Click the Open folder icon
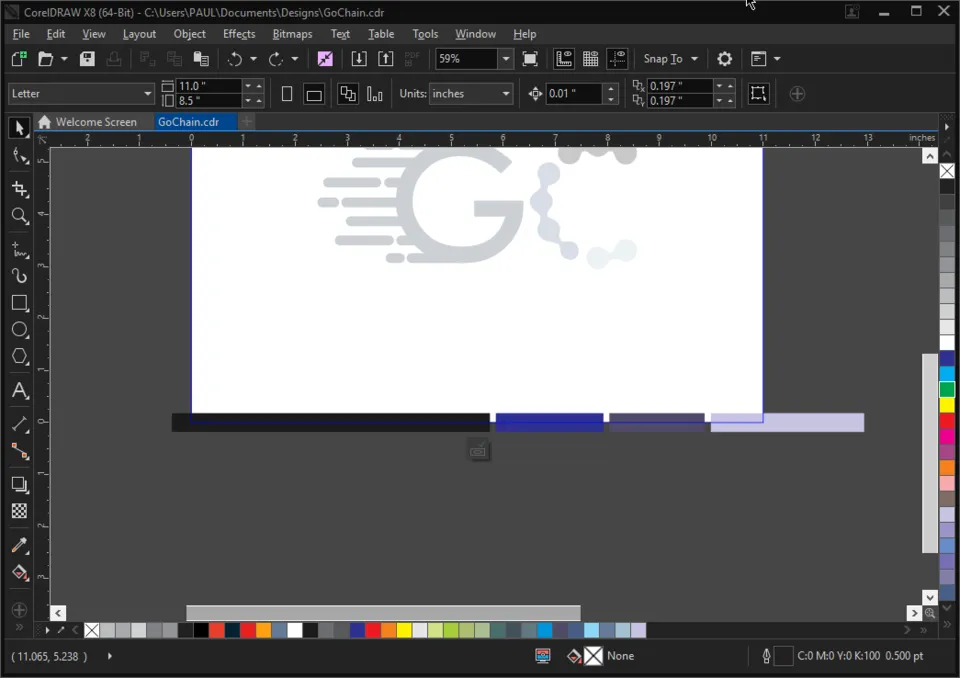 (45, 59)
